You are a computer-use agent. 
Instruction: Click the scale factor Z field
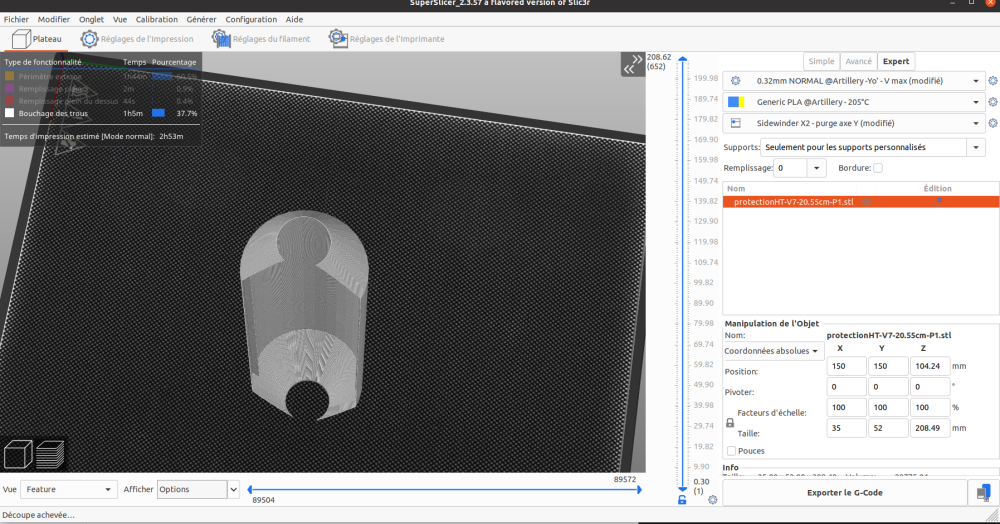(930, 407)
